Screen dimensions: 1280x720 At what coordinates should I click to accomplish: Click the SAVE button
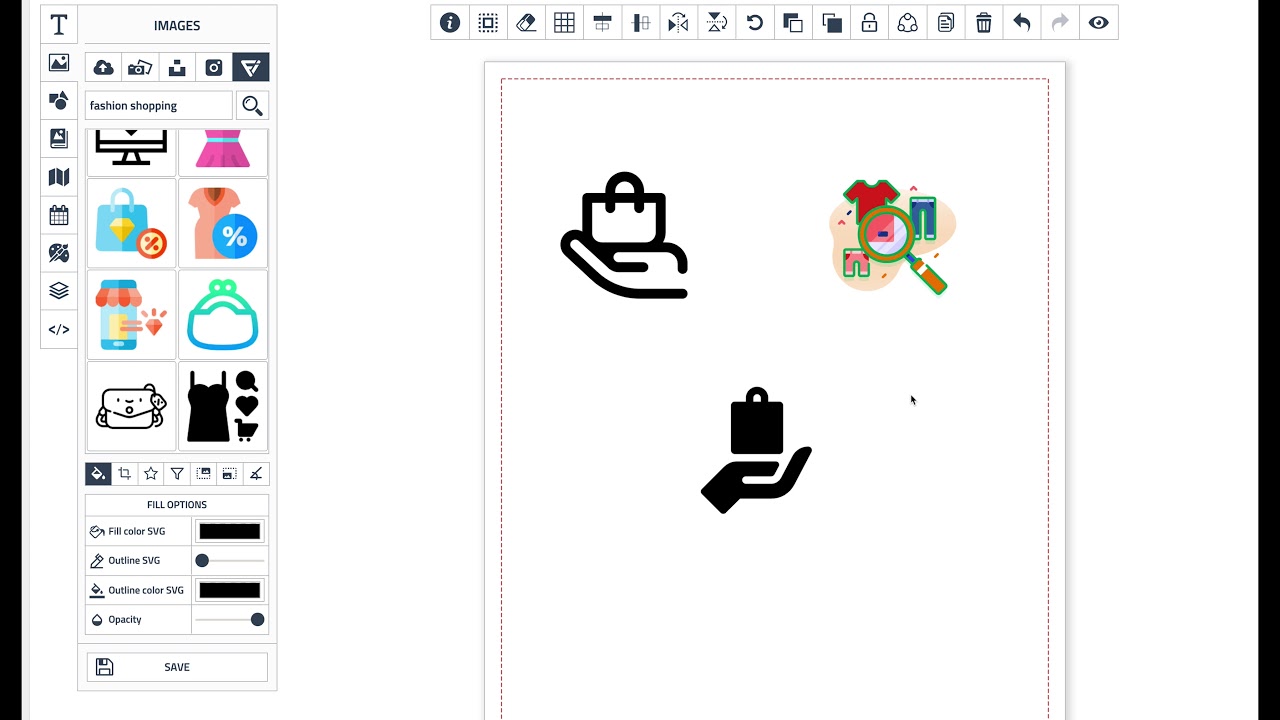click(177, 667)
